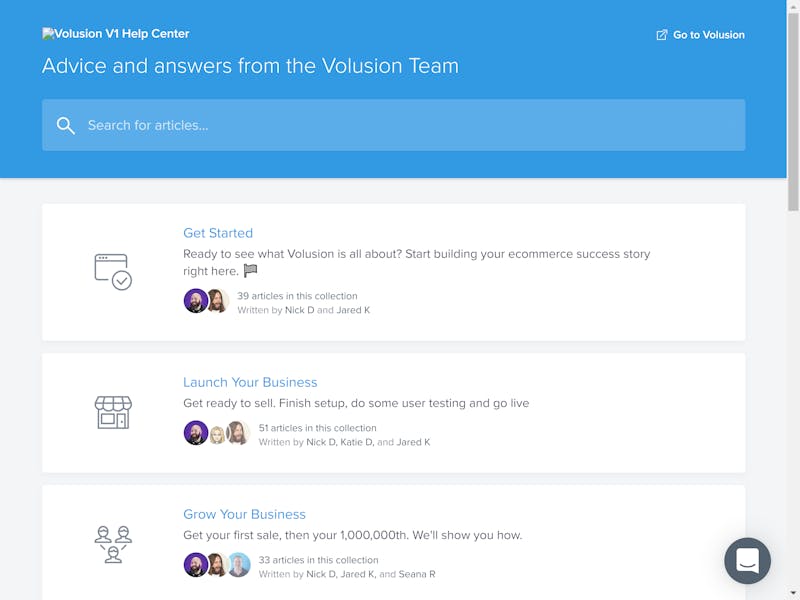
Task: Go to Volusion main site
Action: tap(708, 35)
